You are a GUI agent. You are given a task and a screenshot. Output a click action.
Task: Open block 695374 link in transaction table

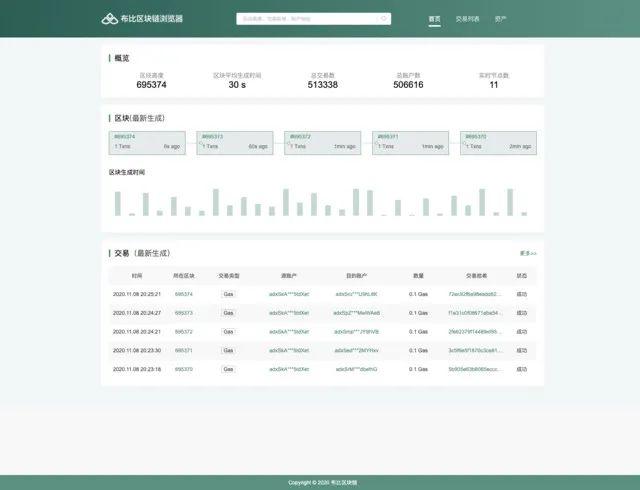pos(184,294)
